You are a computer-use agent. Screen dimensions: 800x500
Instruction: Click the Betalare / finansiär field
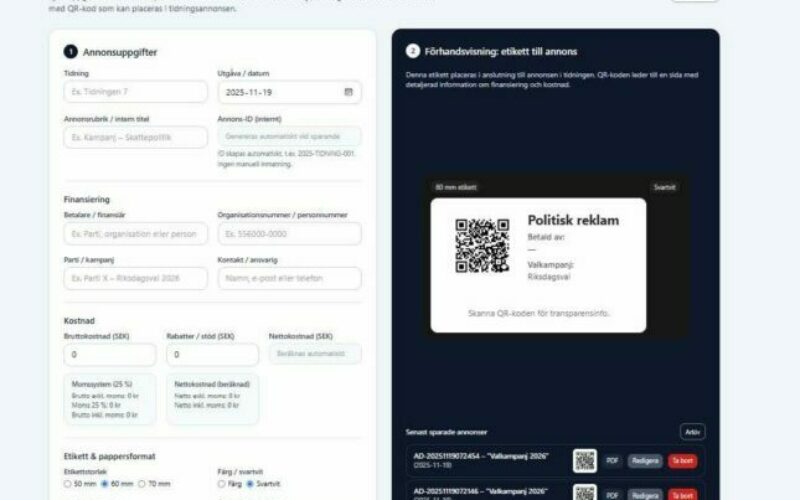(135, 233)
